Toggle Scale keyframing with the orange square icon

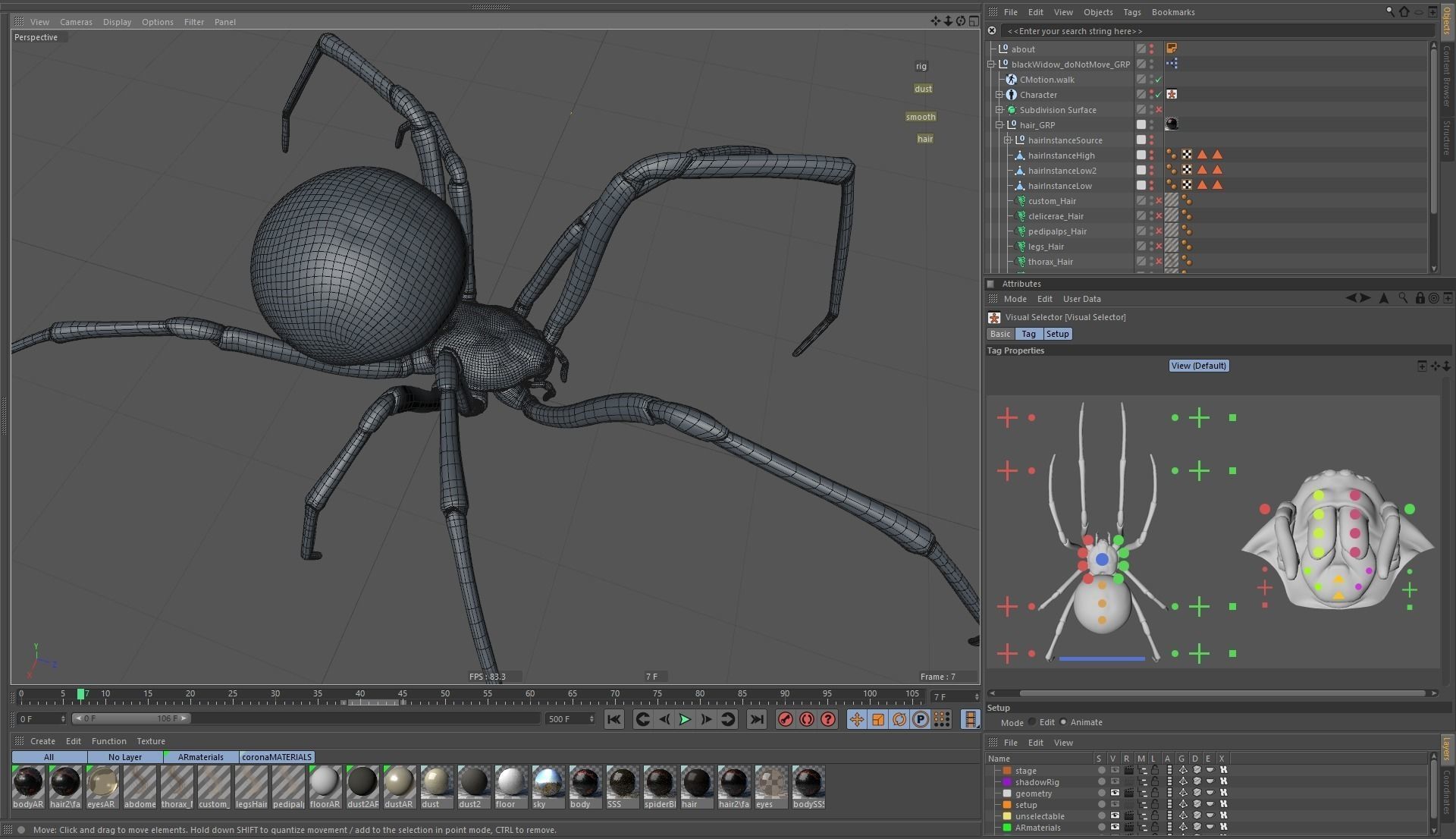pos(878,719)
